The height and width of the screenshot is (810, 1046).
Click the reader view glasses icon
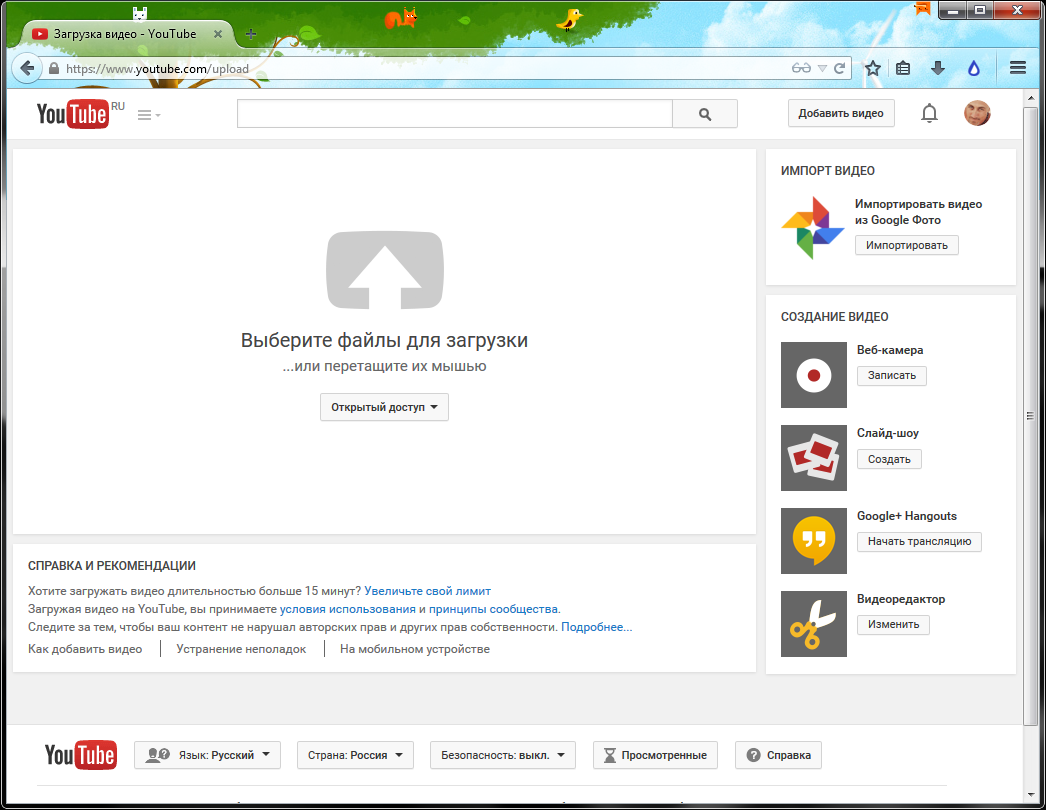[x=801, y=68]
